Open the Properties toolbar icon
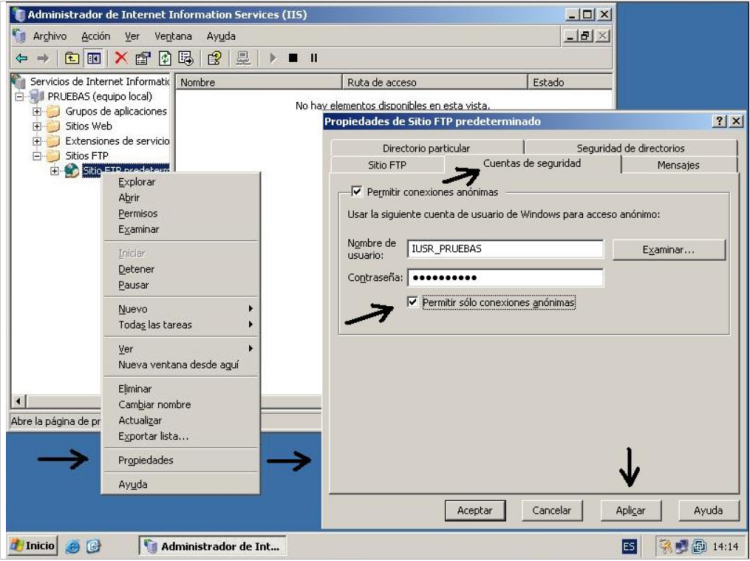750x561 pixels. point(143,58)
